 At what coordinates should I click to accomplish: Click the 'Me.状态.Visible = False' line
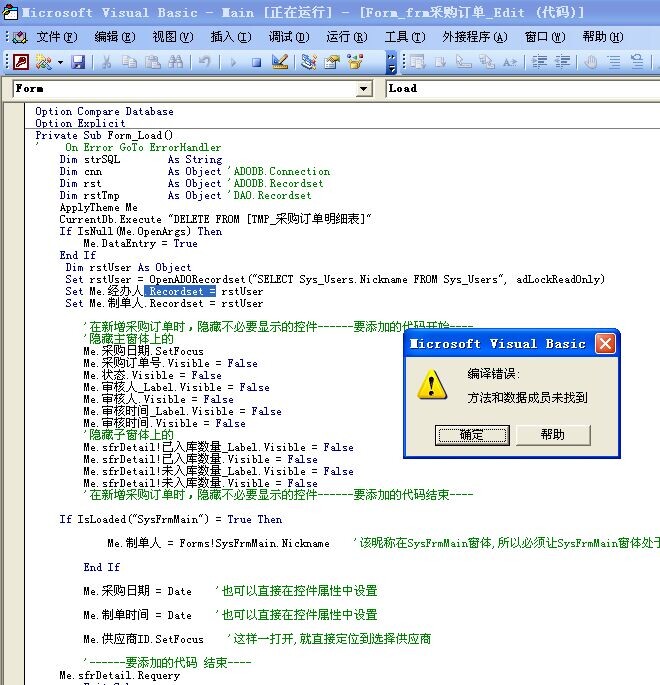[x=152, y=375]
